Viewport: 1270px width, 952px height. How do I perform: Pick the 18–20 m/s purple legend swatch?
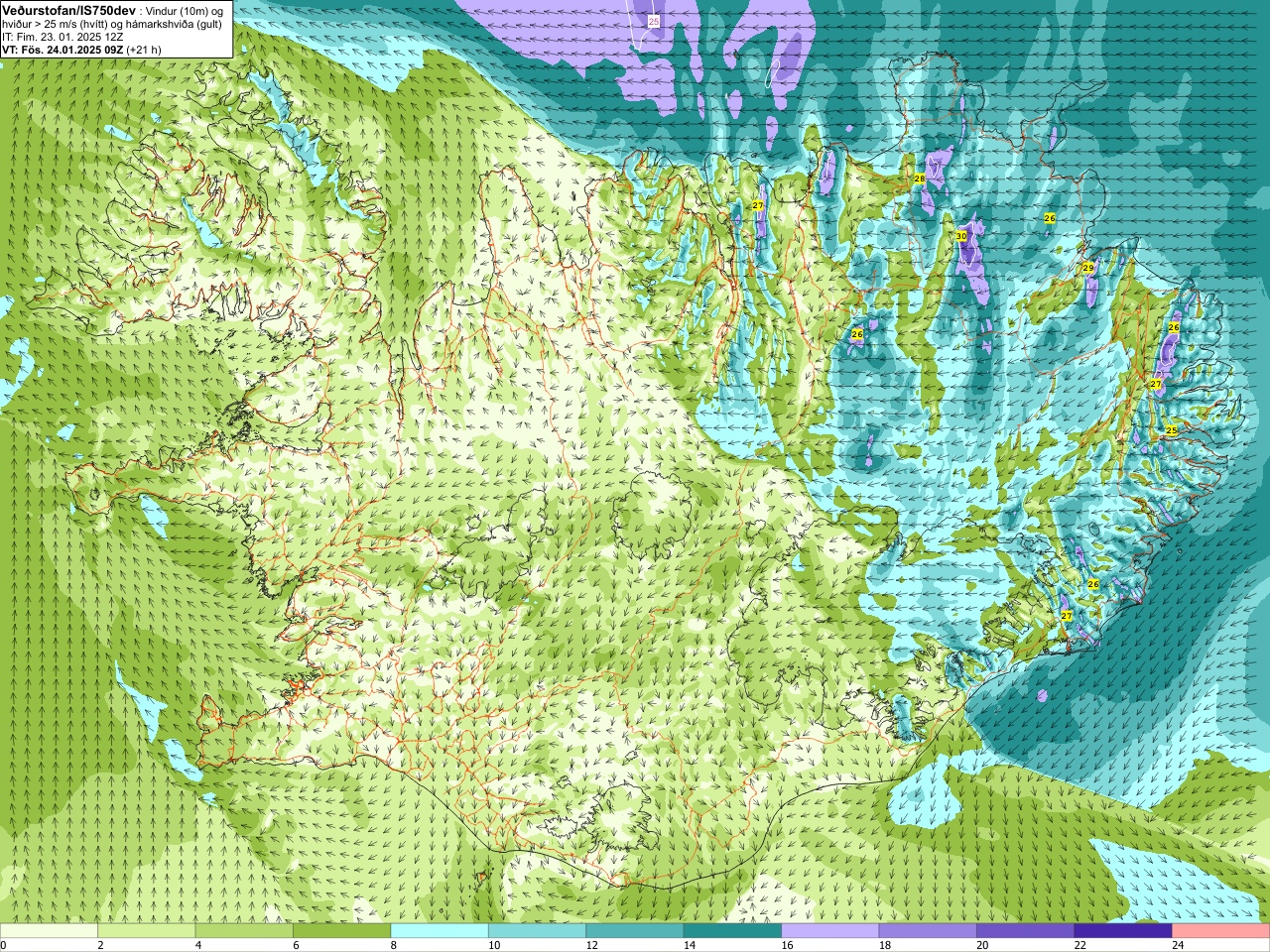tap(928, 931)
